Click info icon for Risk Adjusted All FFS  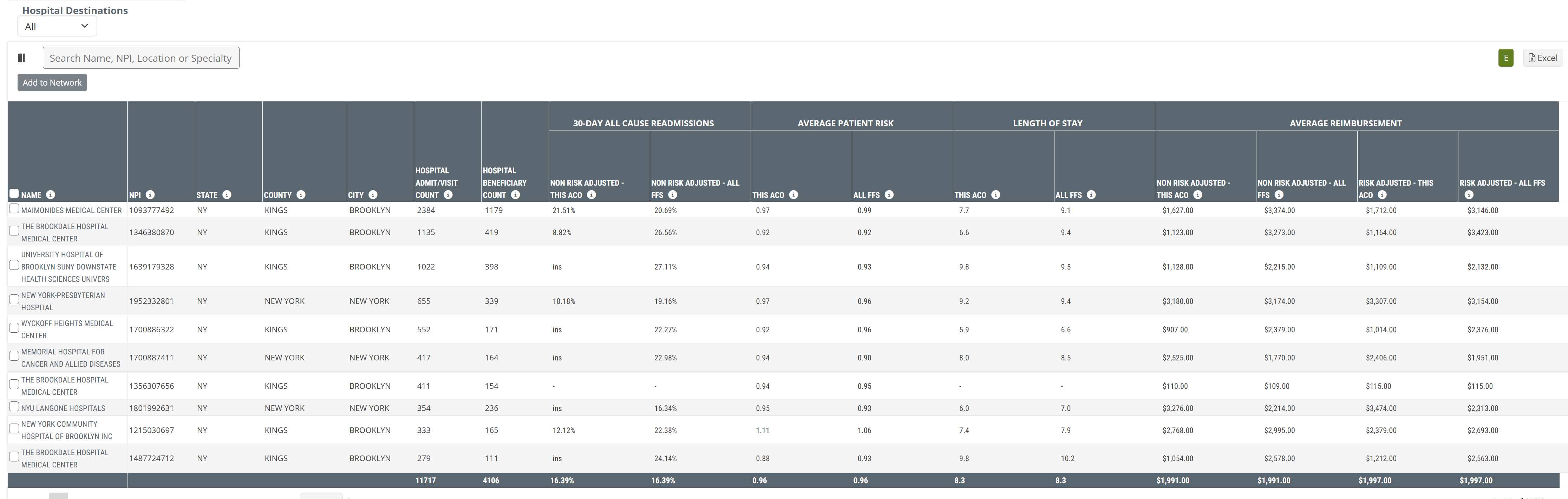tap(1469, 194)
